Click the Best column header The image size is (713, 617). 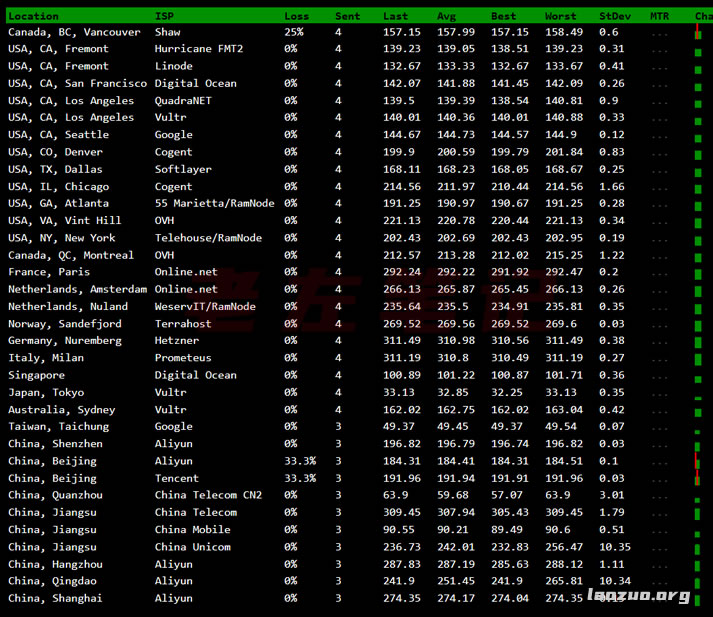503,16
